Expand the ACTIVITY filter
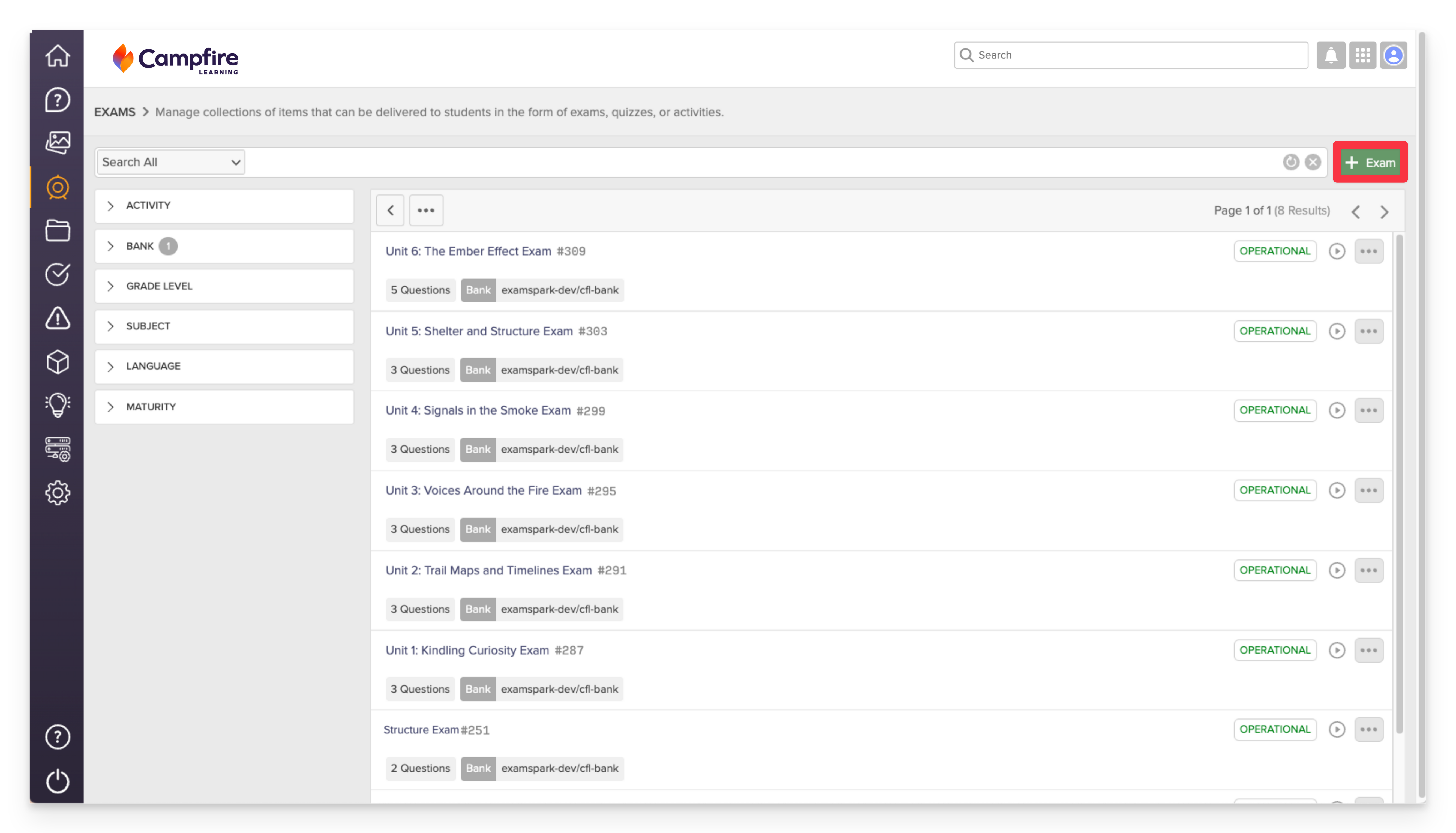Viewport: 1456px width, 833px height. tap(224, 205)
